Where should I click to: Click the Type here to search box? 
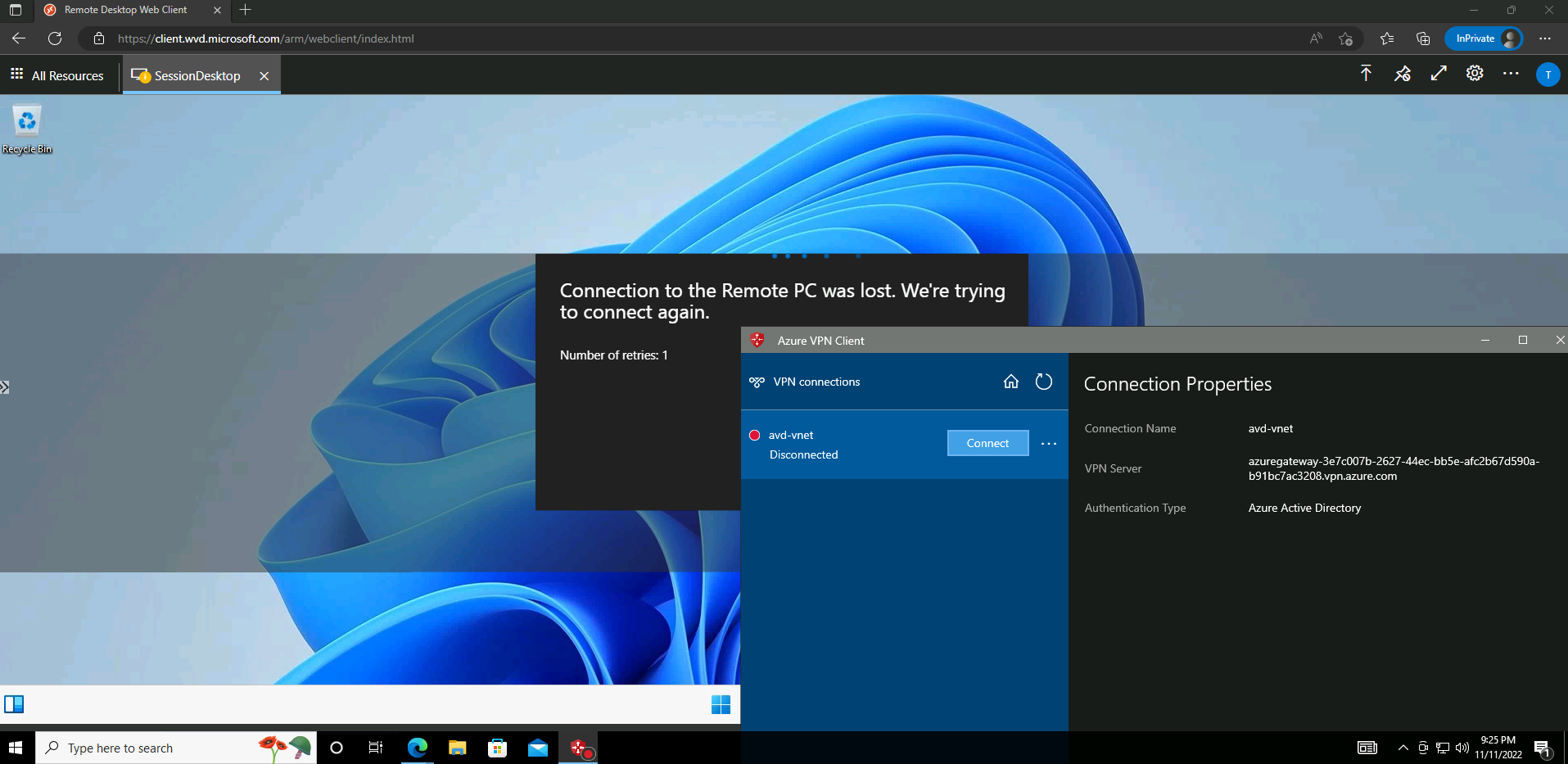(176, 748)
